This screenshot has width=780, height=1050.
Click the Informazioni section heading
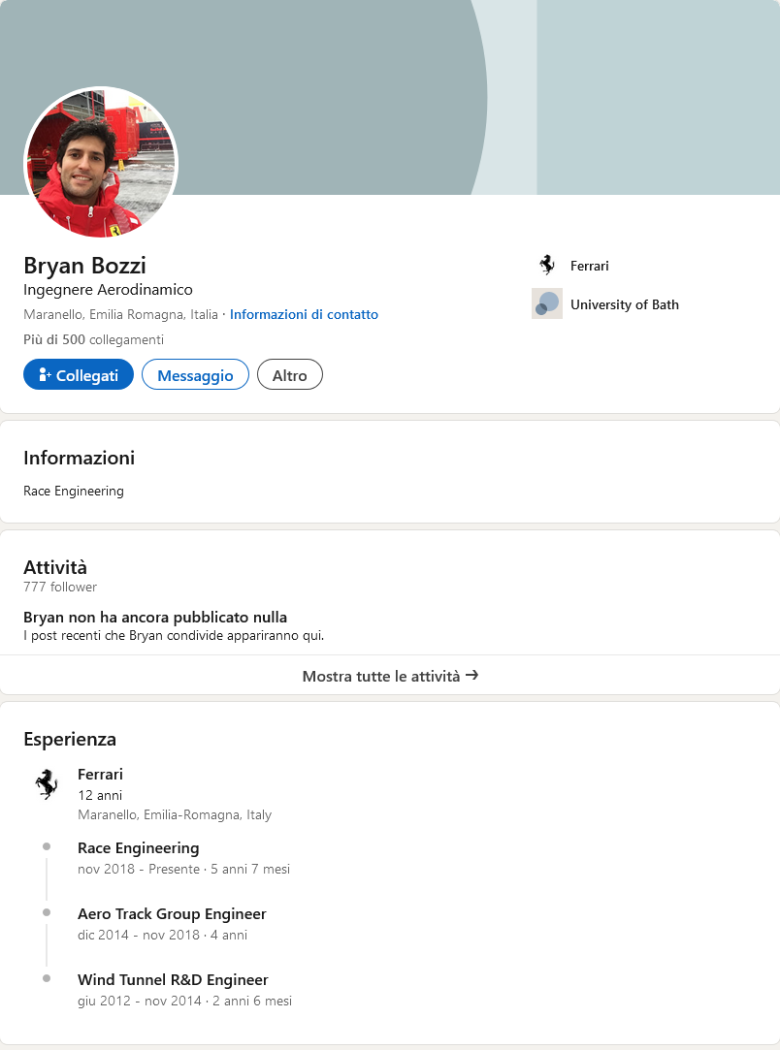pos(79,457)
